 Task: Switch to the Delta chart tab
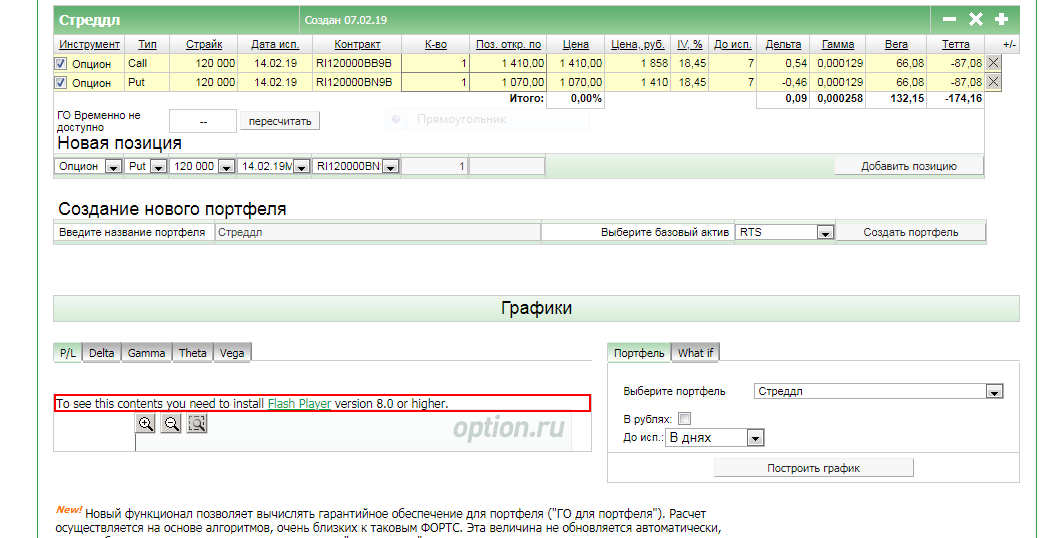pos(102,353)
